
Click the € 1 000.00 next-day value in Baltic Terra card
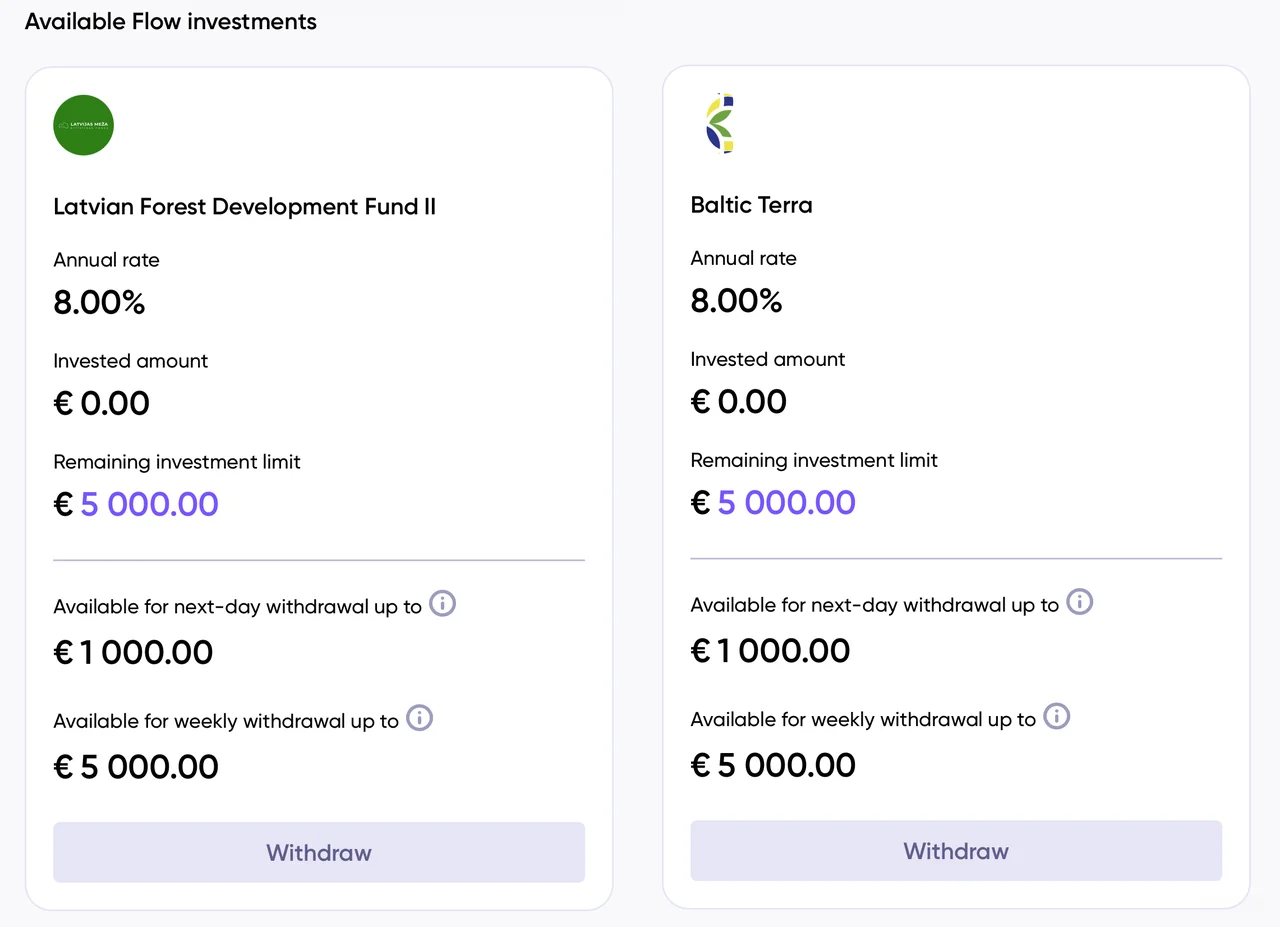pos(770,651)
